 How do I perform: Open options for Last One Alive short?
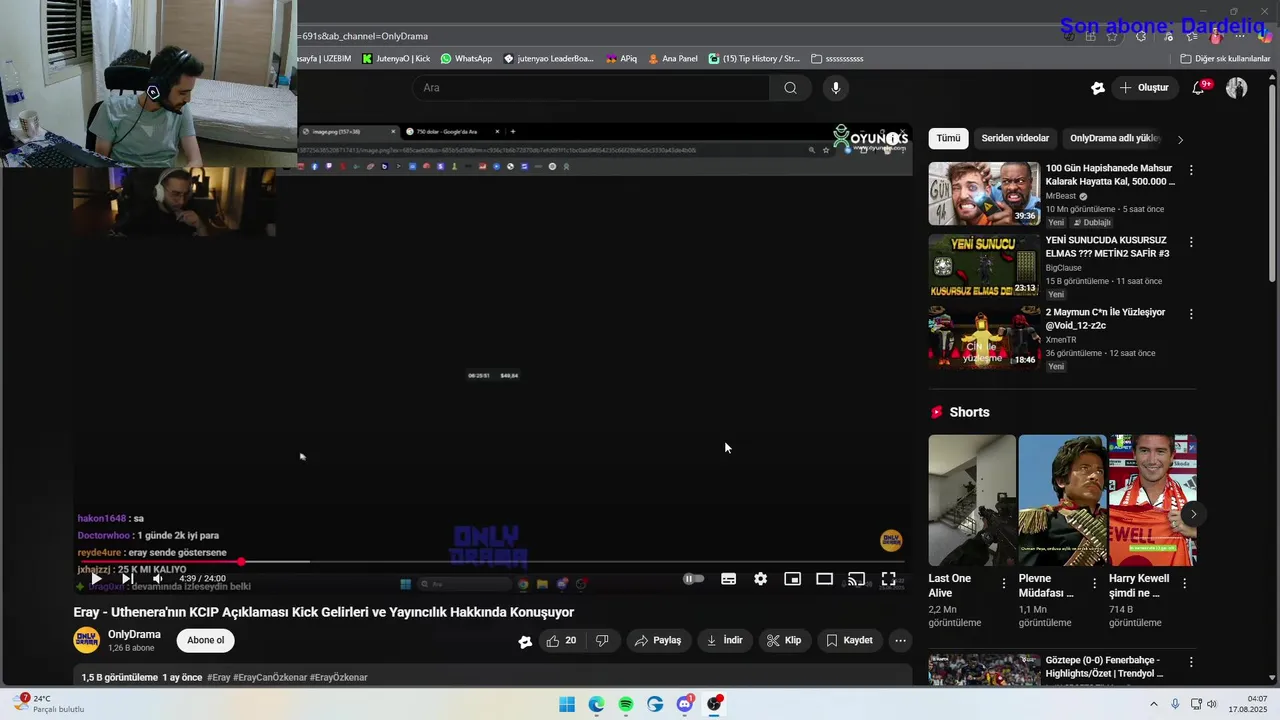pos(1004,582)
